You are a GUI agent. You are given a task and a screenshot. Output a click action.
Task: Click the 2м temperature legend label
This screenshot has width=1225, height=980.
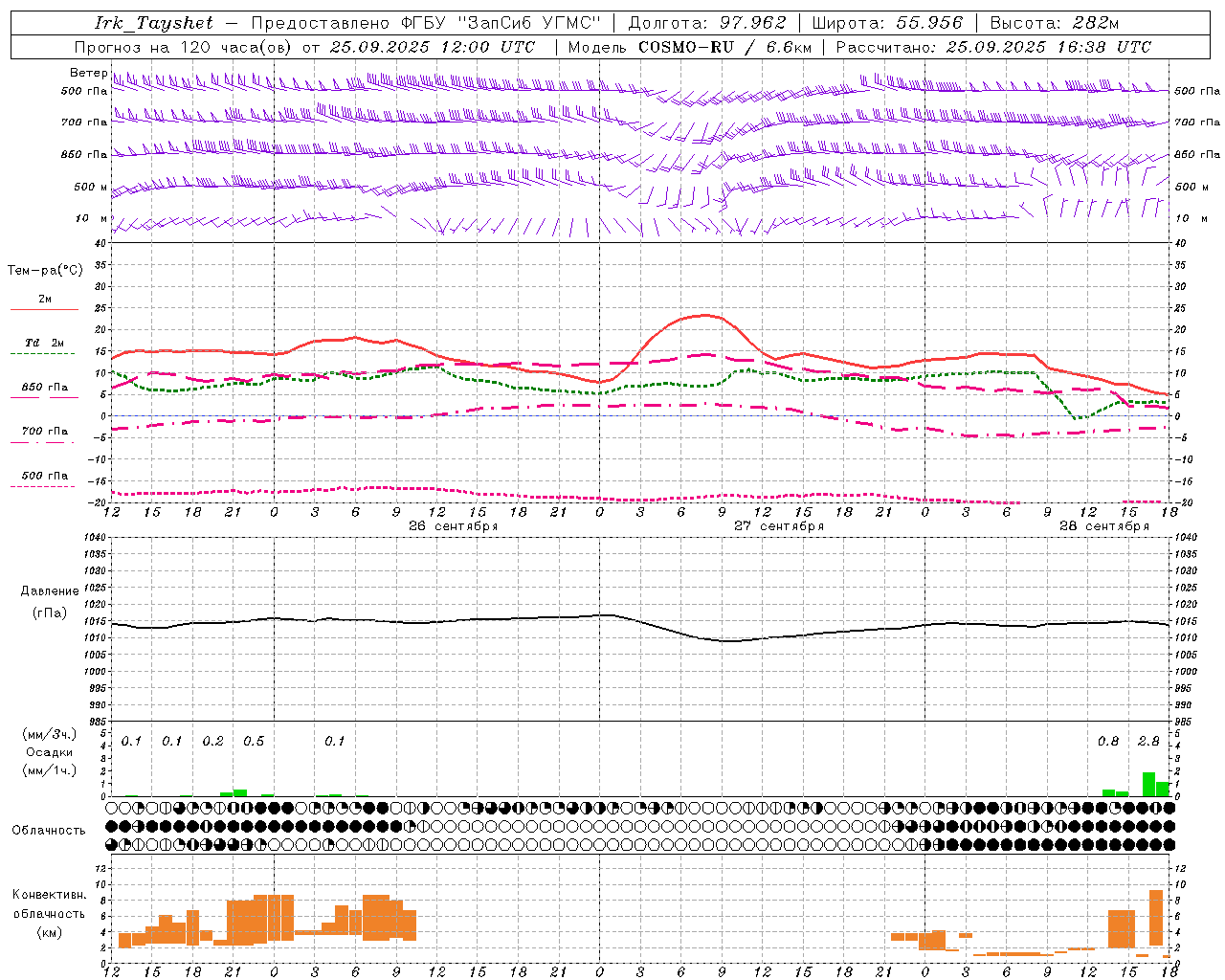[45, 300]
